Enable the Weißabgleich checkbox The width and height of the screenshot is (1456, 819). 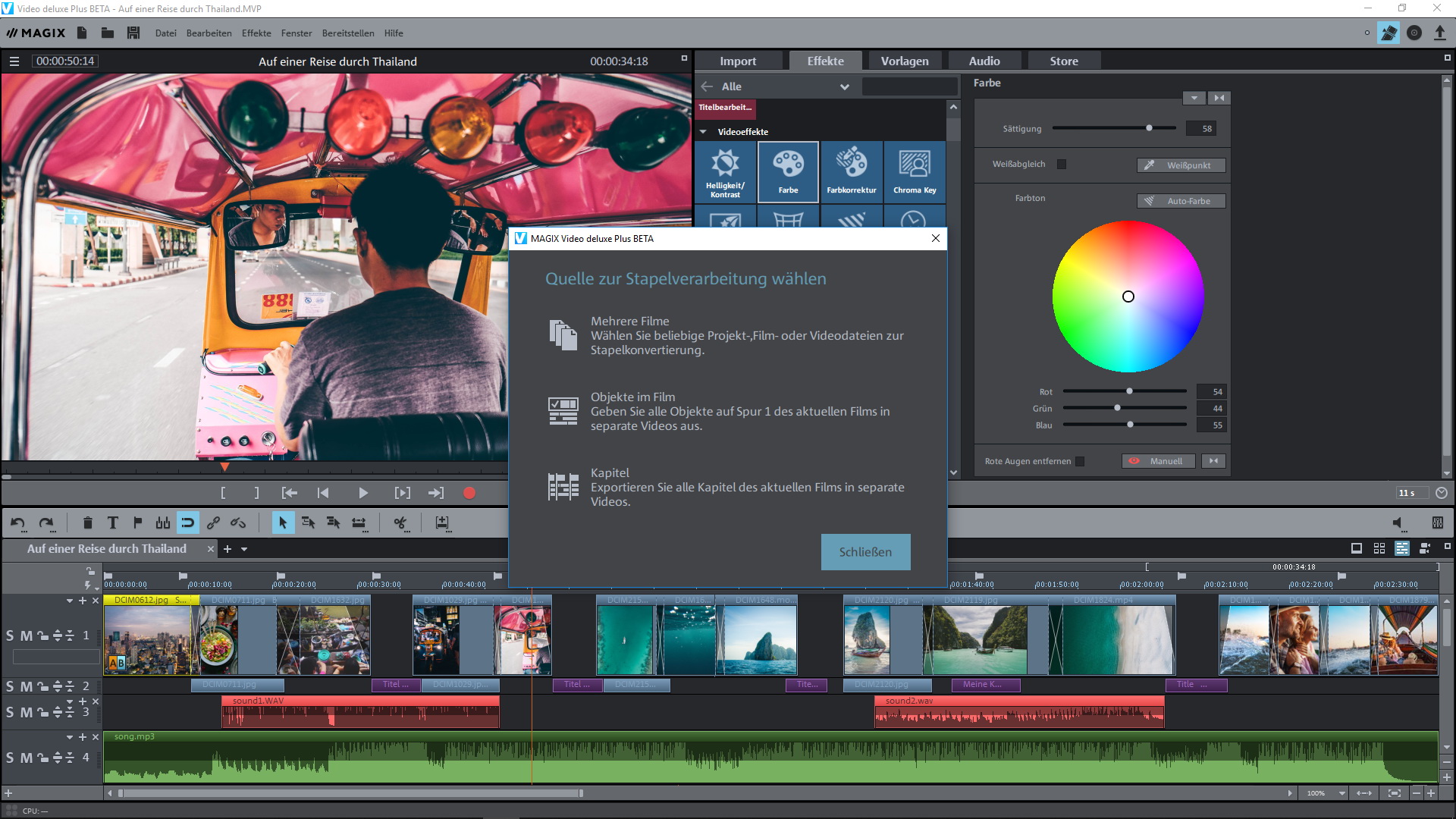[x=1062, y=164]
